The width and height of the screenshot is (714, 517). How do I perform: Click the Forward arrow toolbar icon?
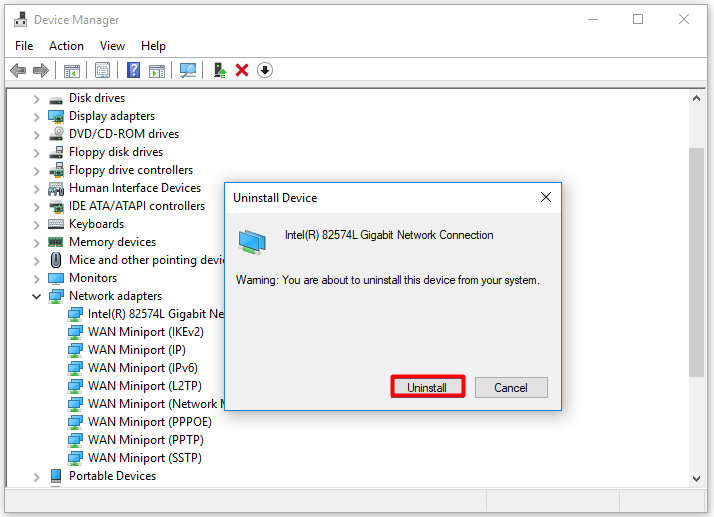(x=41, y=71)
